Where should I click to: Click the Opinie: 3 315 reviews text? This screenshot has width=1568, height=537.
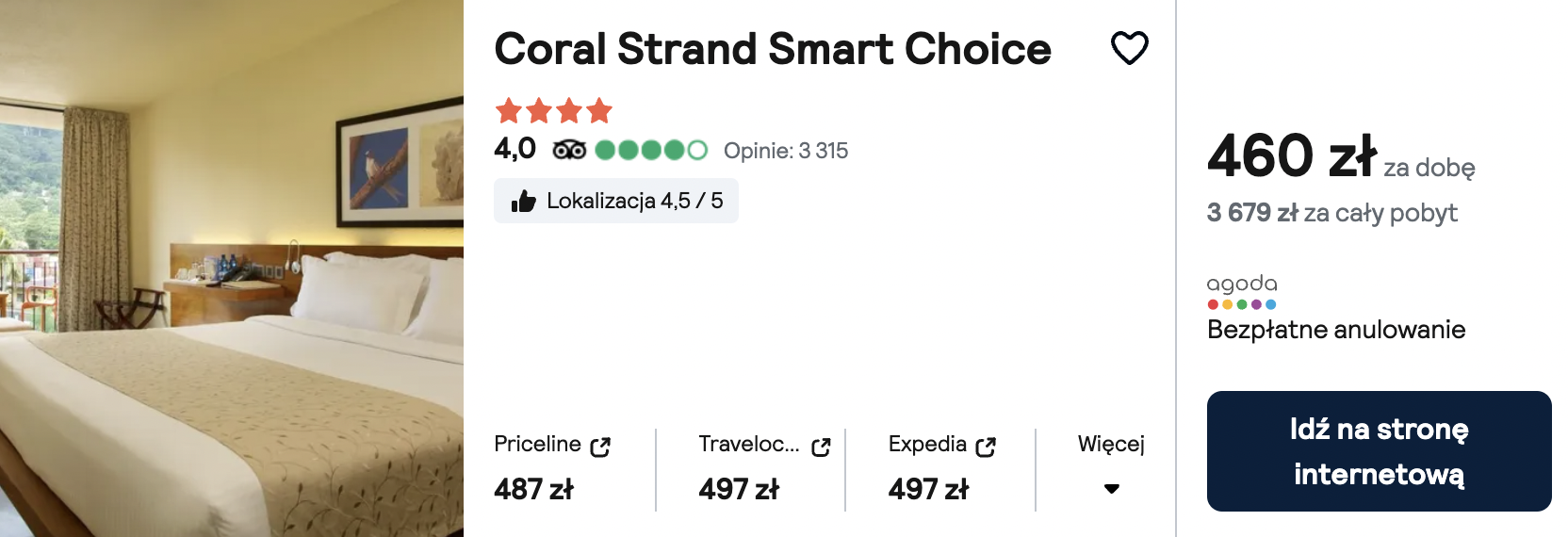[786, 151]
